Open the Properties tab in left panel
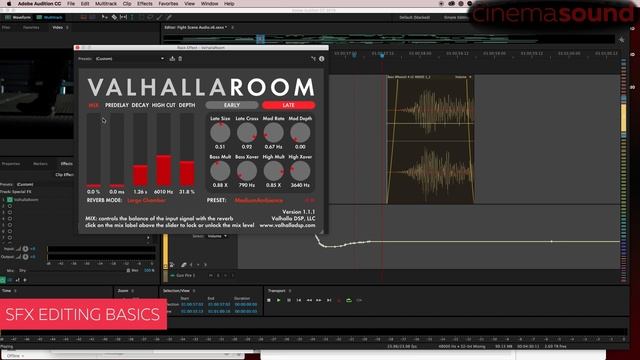 11,164
